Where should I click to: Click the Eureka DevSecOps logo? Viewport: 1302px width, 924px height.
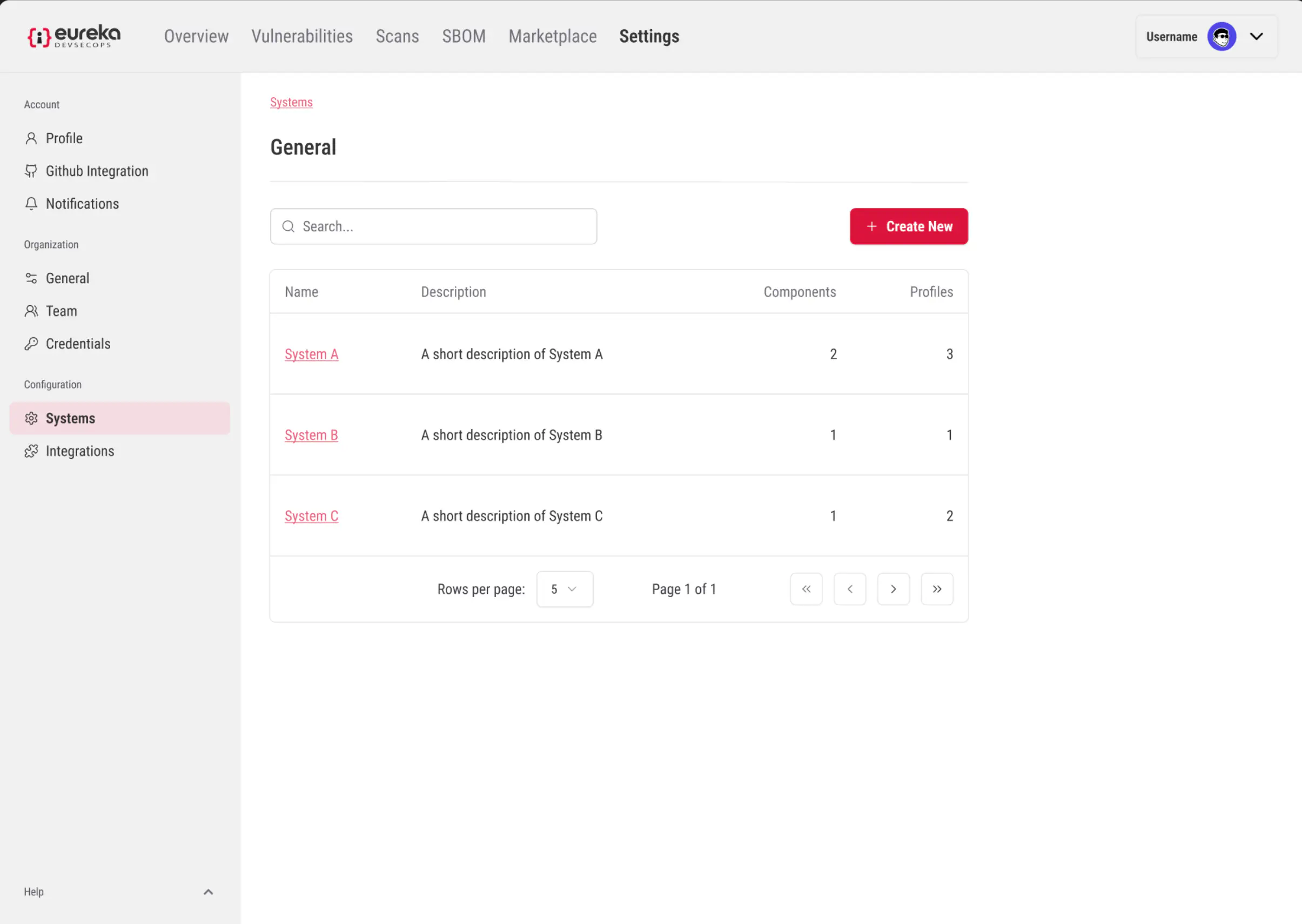[x=74, y=36]
